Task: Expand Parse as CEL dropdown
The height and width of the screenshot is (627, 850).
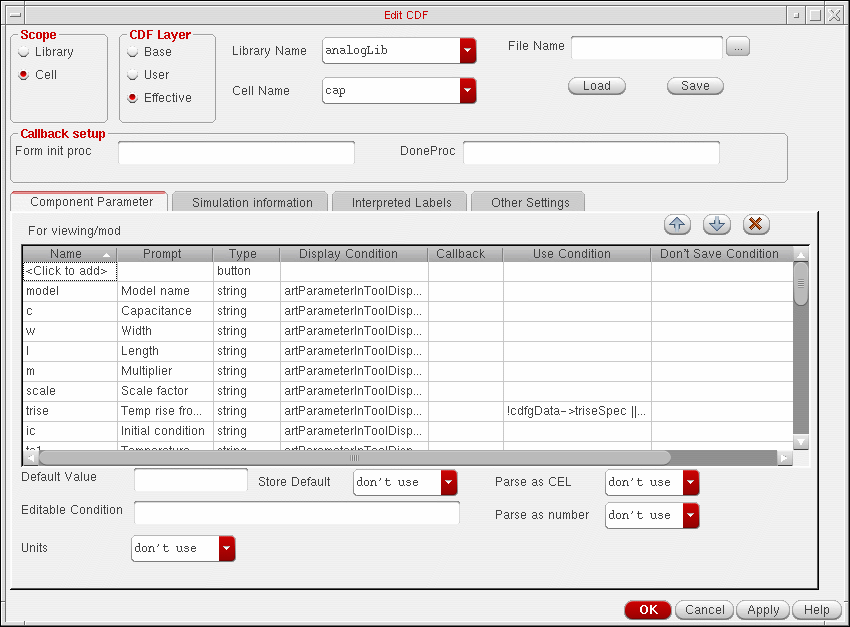Action: click(690, 482)
